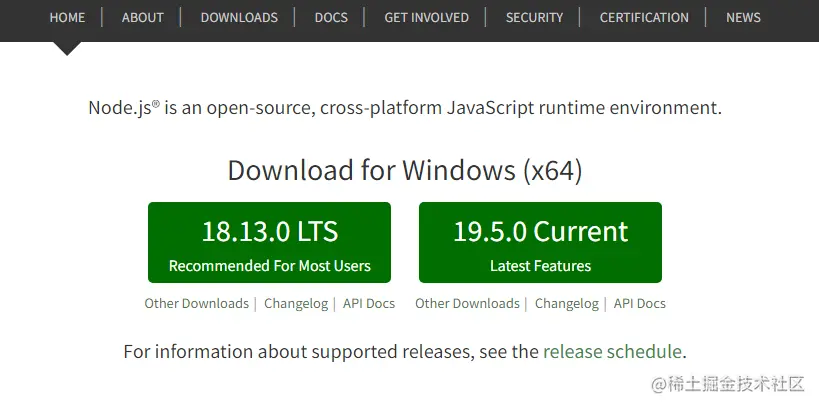Go to the ABOUT page
Screen dimensions: 819x408
[143, 18]
